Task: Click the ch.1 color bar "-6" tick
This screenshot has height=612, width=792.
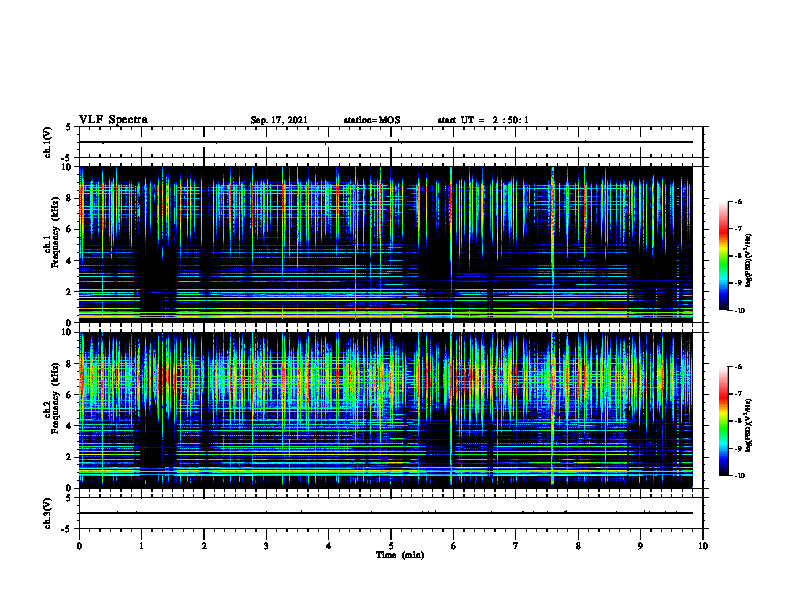Action: point(738,201)
